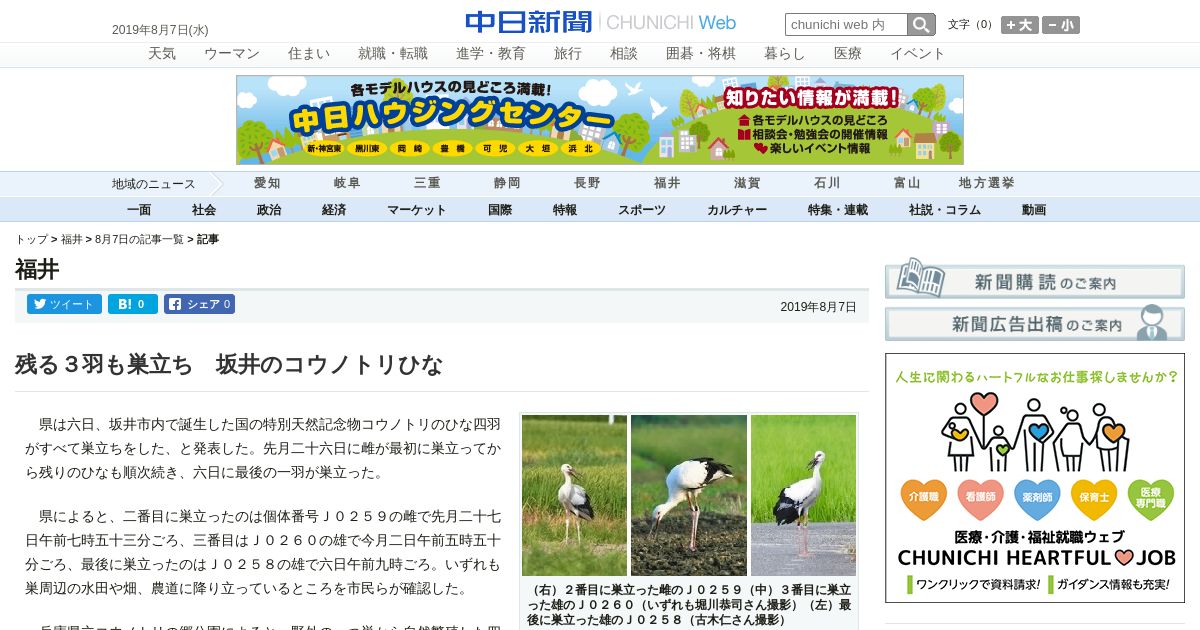Screen dimensions: 1200x630
Task: Select 三重 regional news
Action: 427,183
